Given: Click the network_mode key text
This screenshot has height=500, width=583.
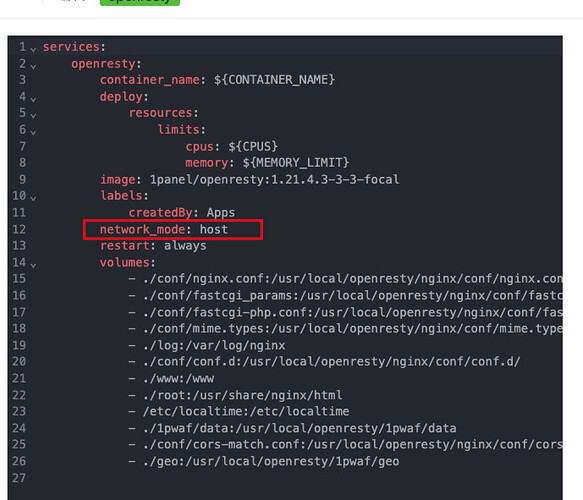Looking at the screenshot, I should click(143, 229).
